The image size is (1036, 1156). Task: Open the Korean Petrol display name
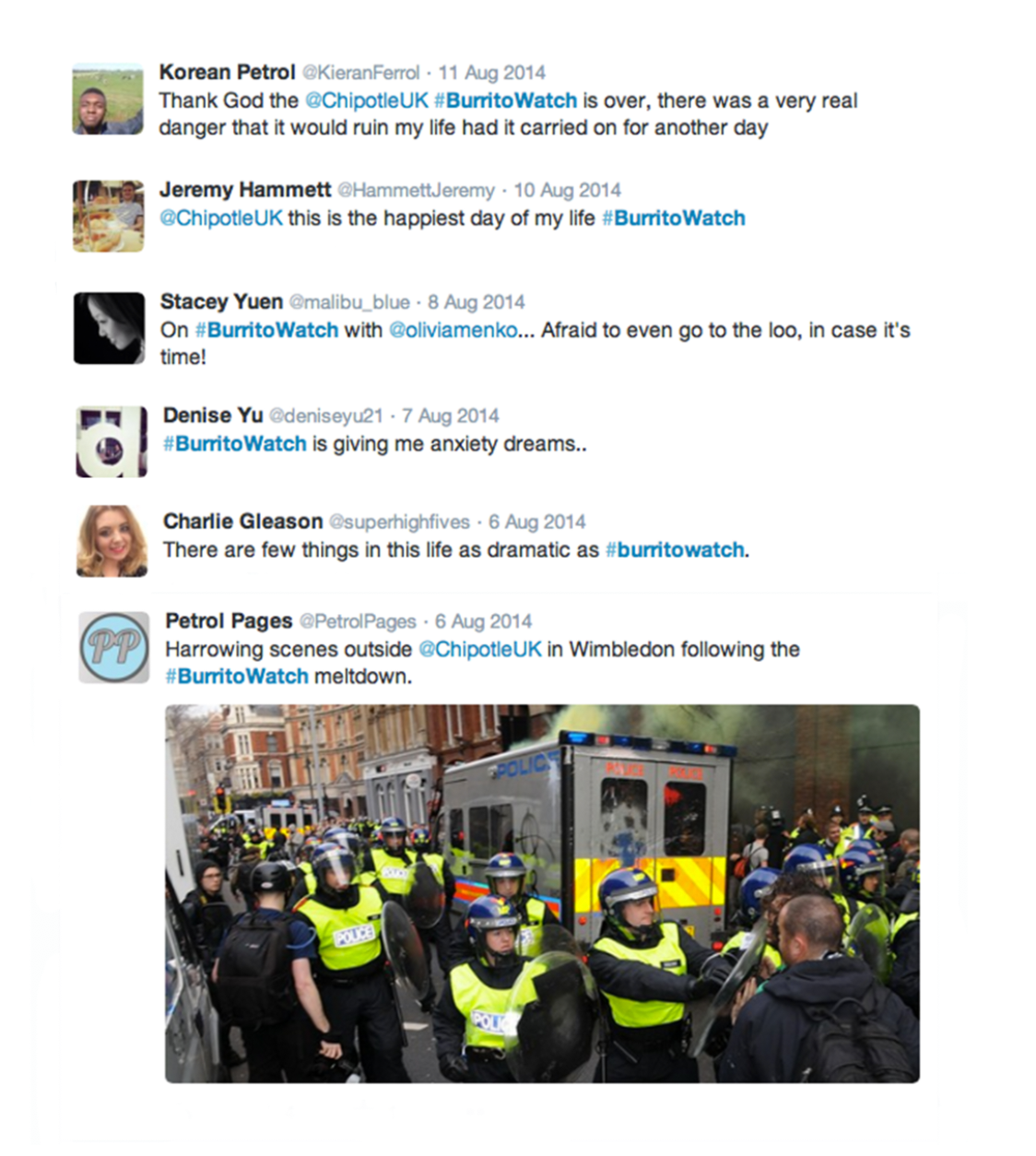[227, 72]
